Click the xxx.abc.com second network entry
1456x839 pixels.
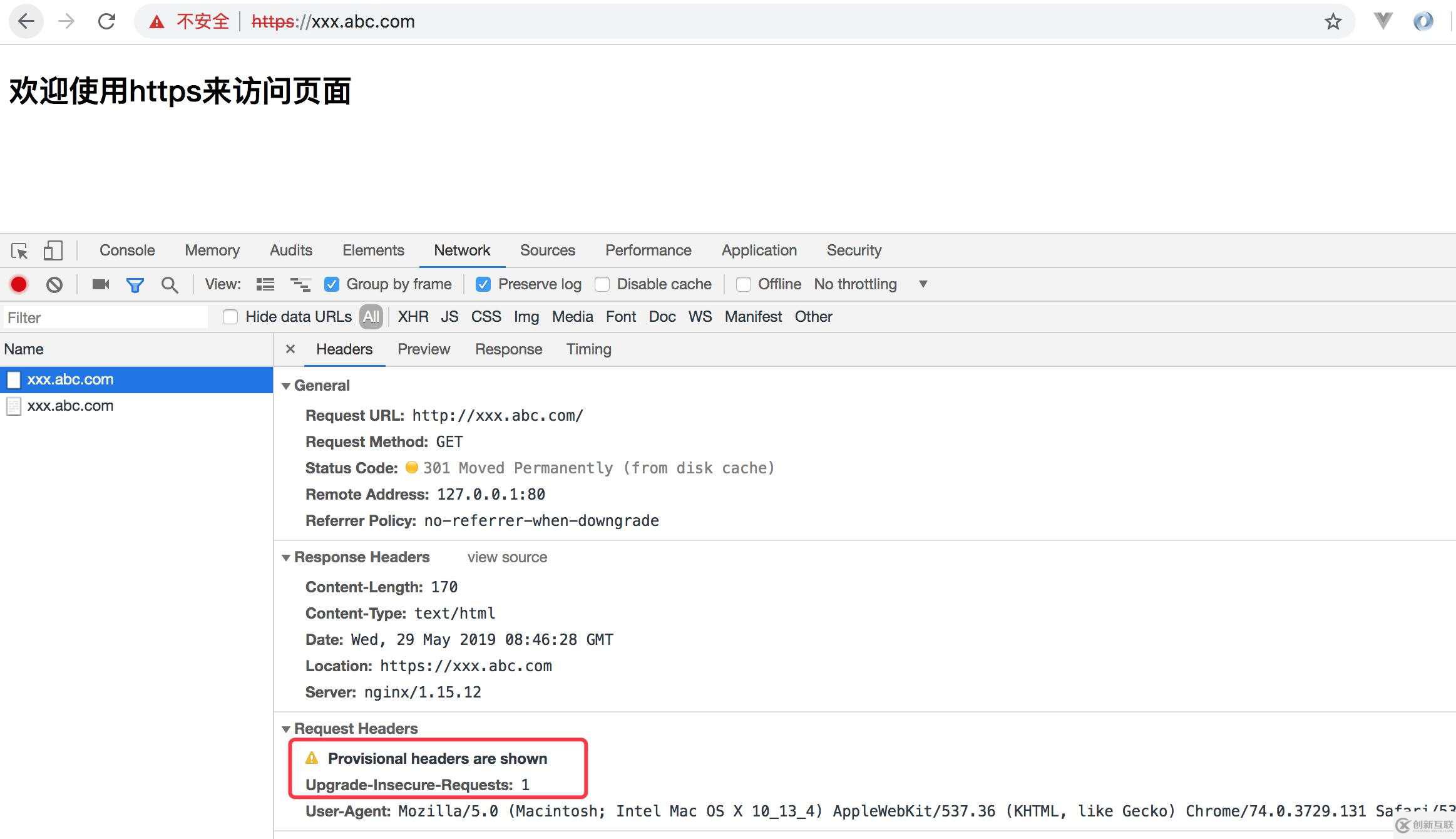69,404
